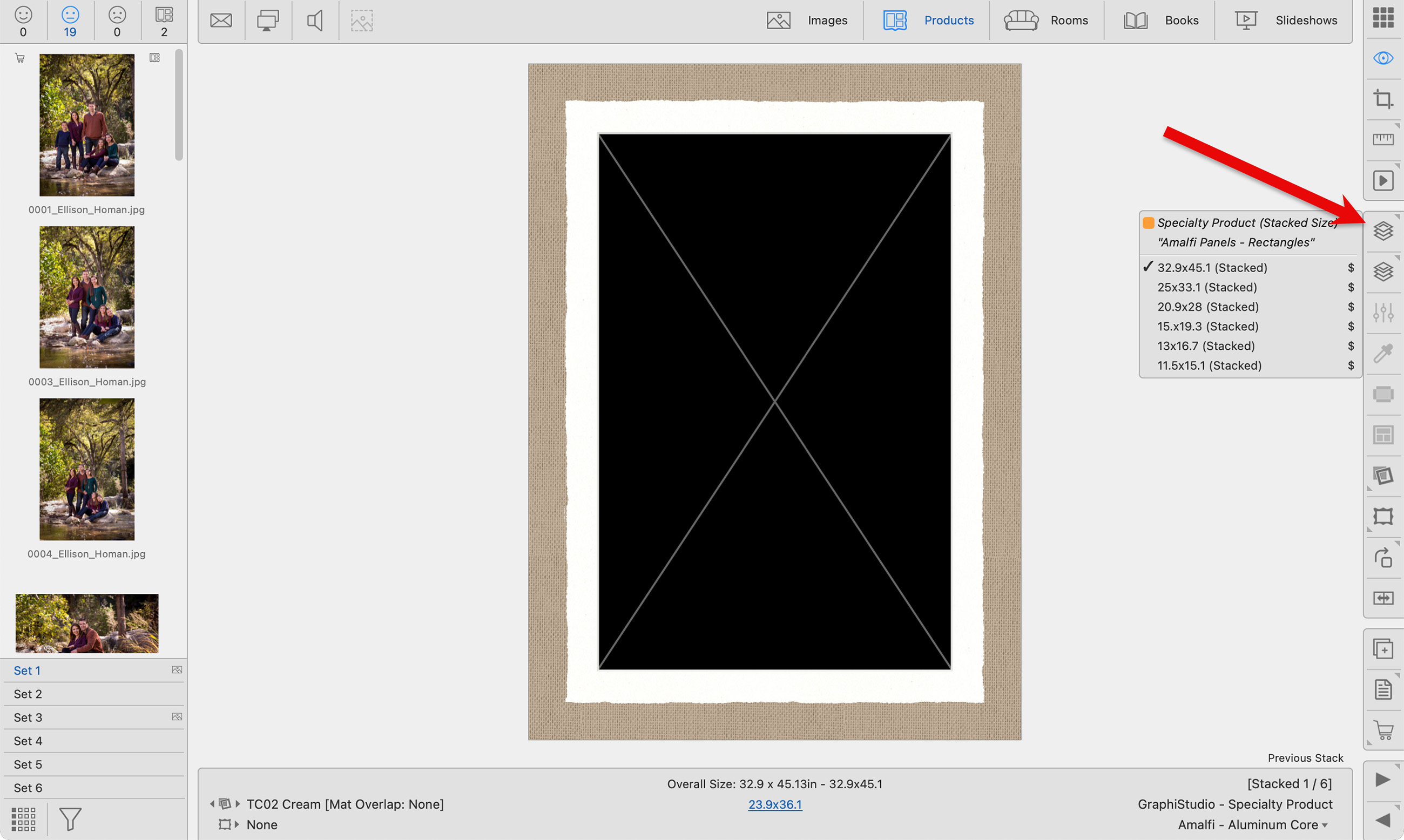The image size is (1404, 840).
Task: Click the email envelope icon
Action: coord(221,21)
